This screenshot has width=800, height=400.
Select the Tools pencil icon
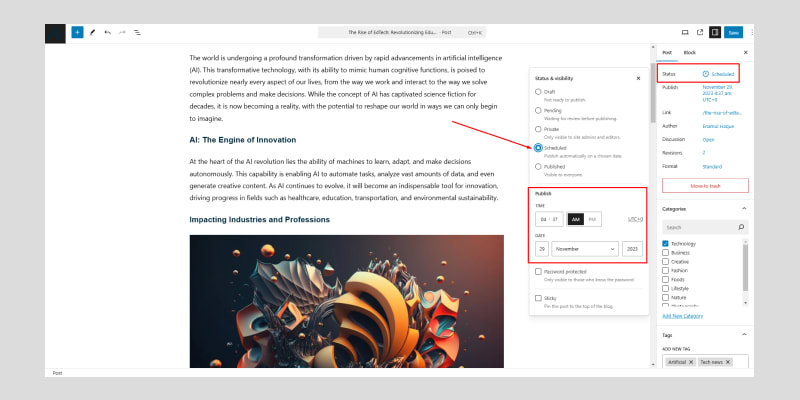(x=92, y=33)
